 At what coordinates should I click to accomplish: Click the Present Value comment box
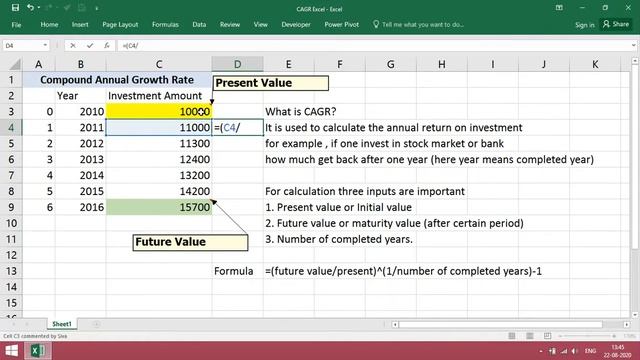point(271,83)
